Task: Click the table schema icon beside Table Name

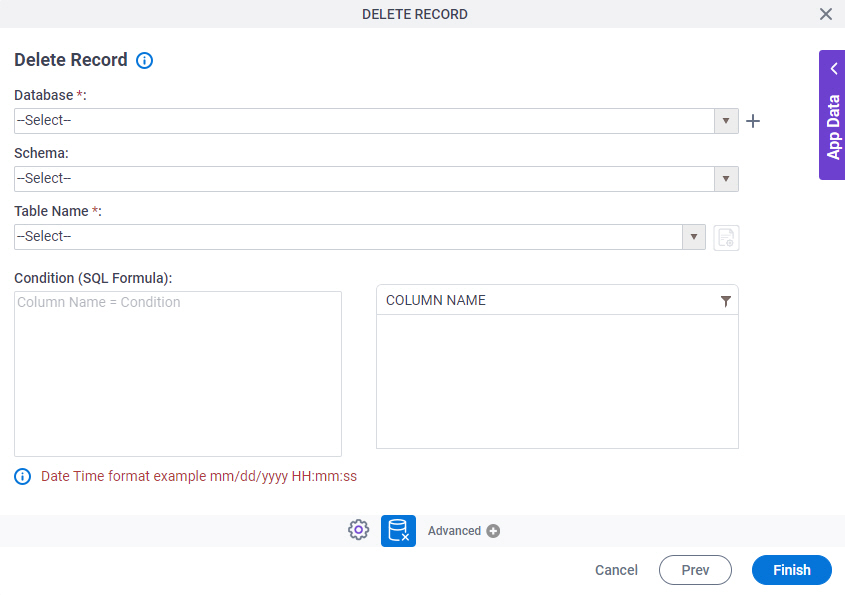Action: pyautogui.click(x=726, y=238)
